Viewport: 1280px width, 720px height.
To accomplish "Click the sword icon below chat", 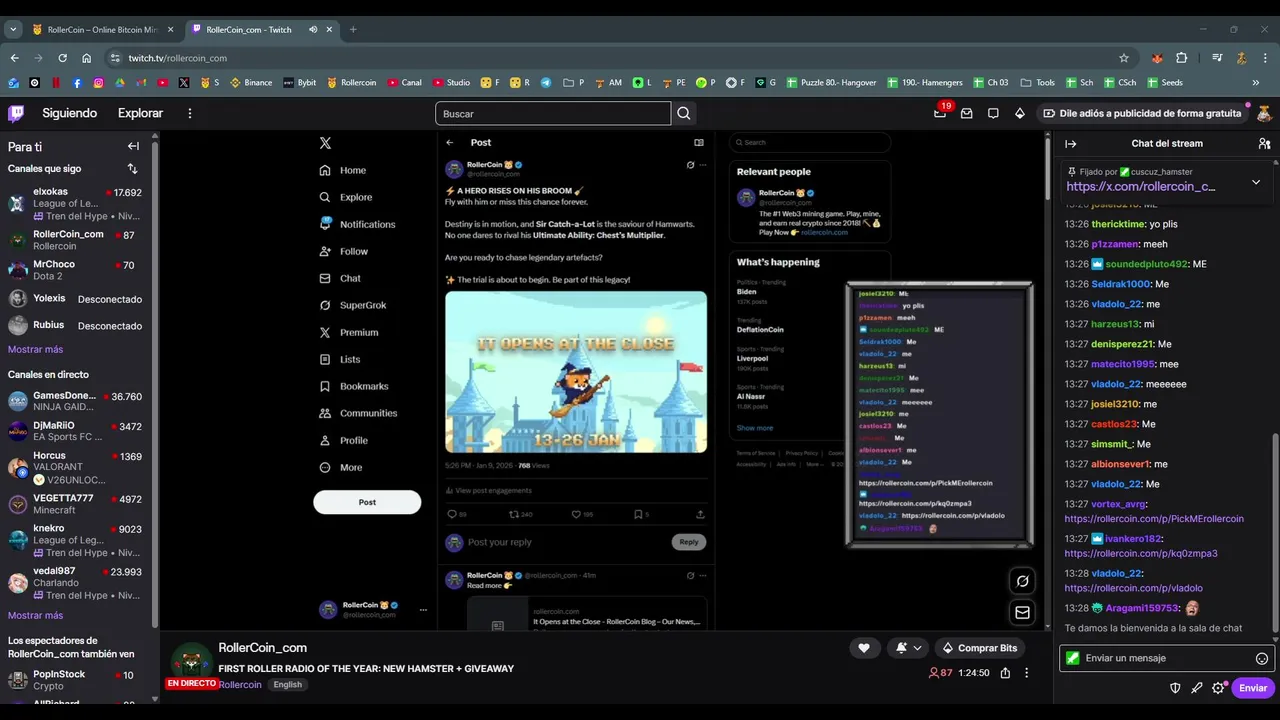I will tap(1197, 688).
